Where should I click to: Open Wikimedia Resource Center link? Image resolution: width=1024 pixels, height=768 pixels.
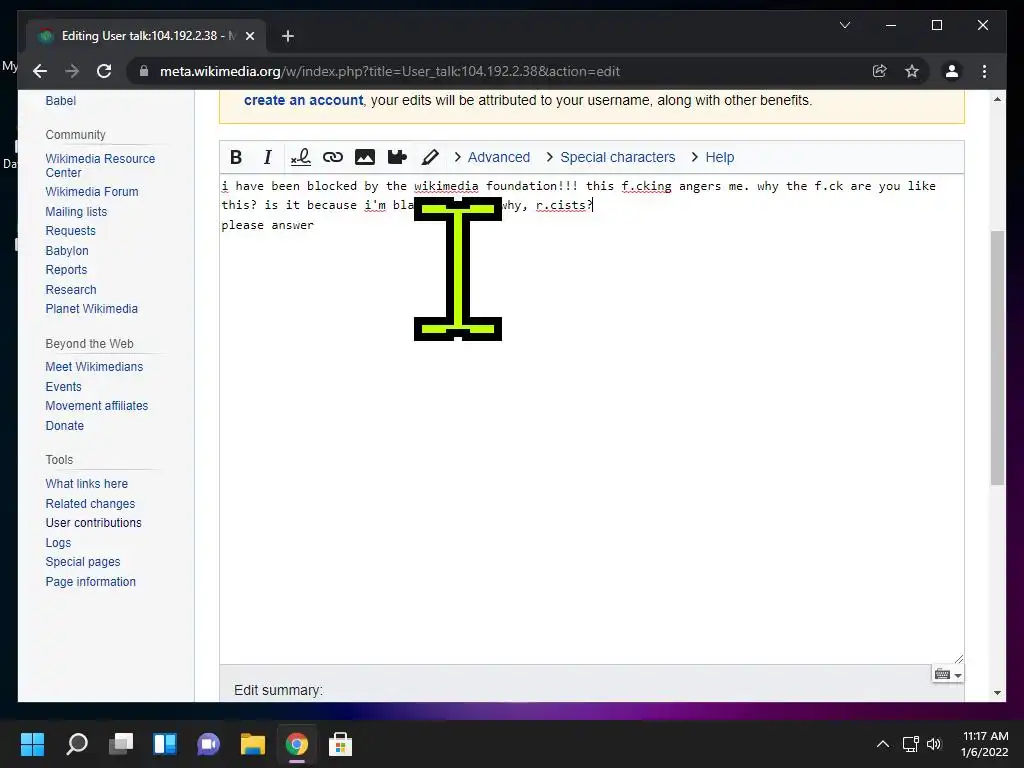pos(100,165)
